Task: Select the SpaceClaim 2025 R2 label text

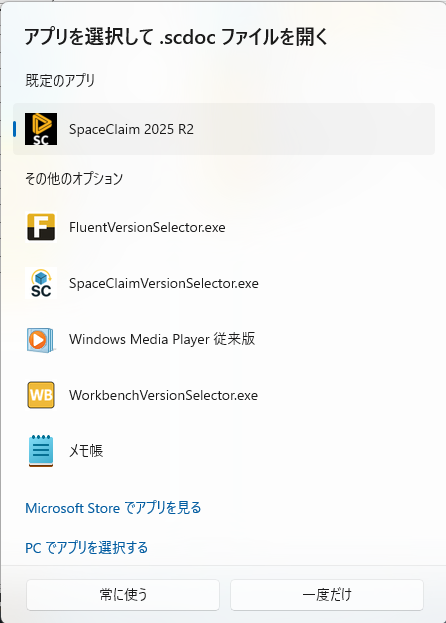Action: 131,129
